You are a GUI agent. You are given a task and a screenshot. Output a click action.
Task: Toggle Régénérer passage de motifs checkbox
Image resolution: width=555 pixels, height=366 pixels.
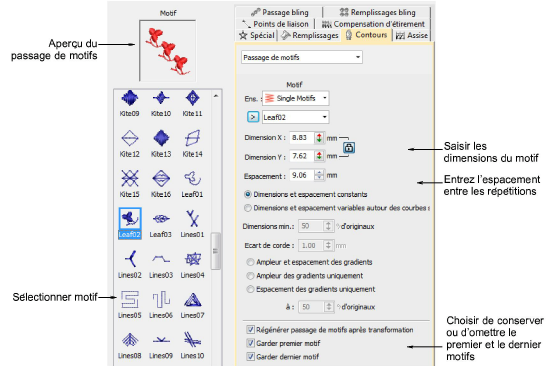[x=251, y=330]
